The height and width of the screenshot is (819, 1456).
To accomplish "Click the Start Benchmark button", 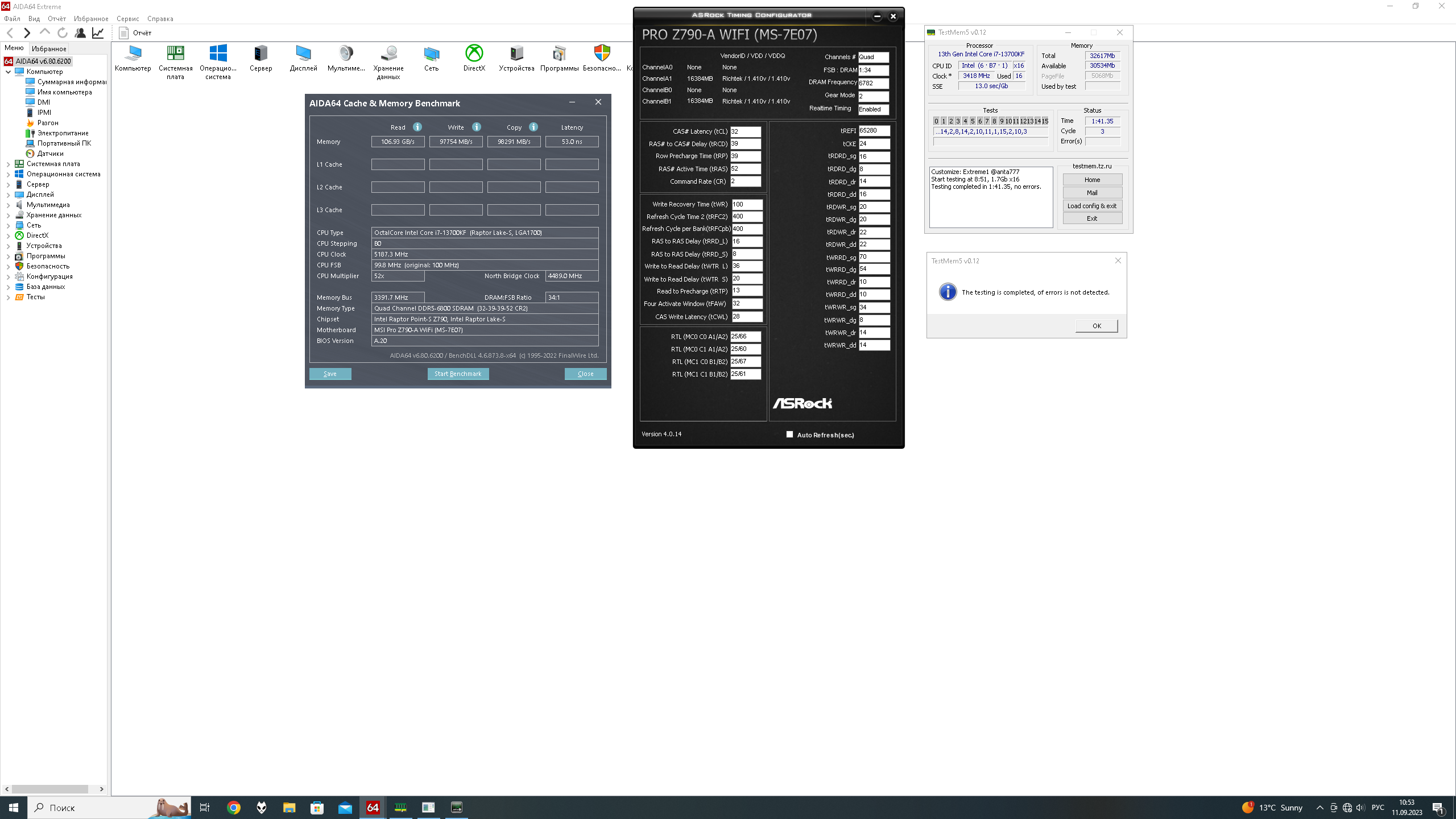I will 458,374.
